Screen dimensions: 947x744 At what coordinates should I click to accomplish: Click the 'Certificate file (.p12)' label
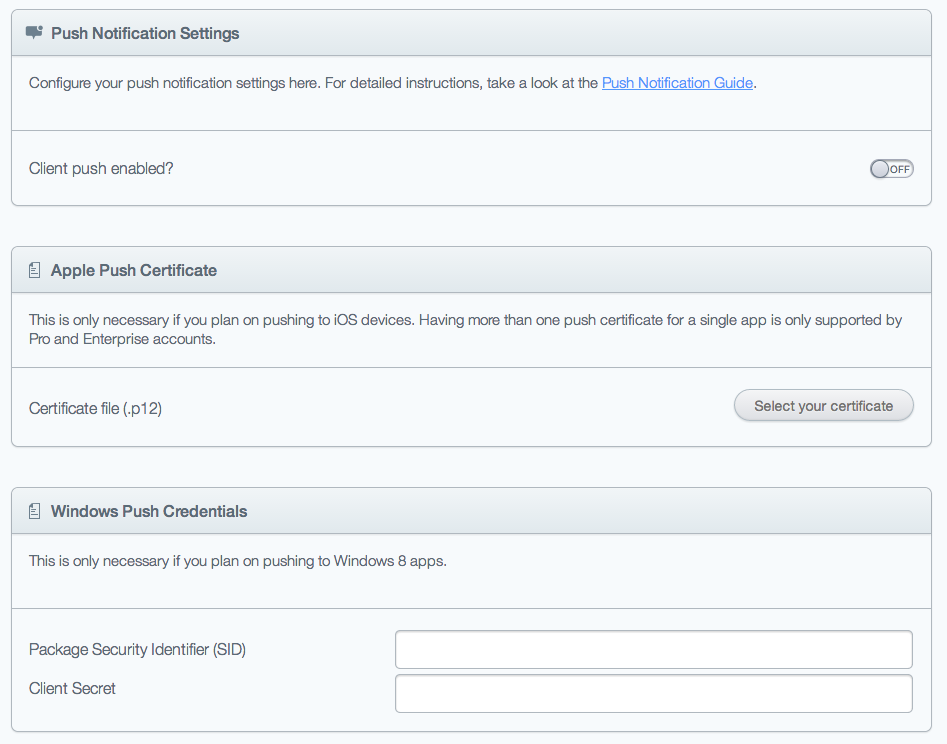(x=95, y=408)
